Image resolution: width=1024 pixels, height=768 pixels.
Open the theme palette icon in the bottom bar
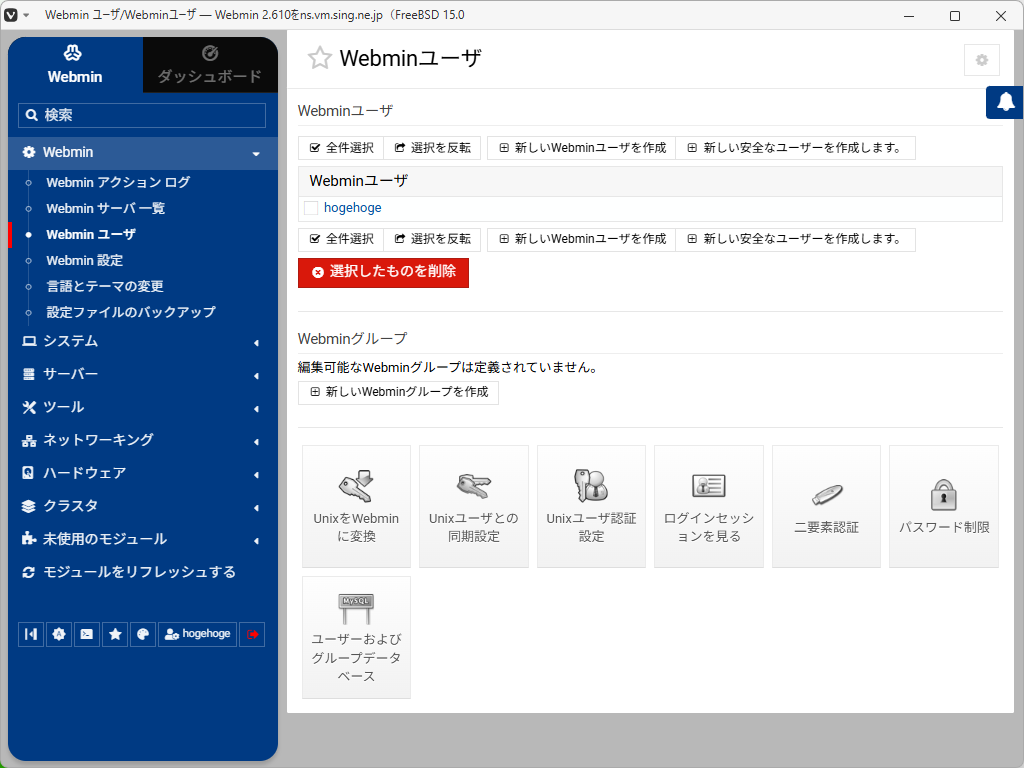coord(143,634)
